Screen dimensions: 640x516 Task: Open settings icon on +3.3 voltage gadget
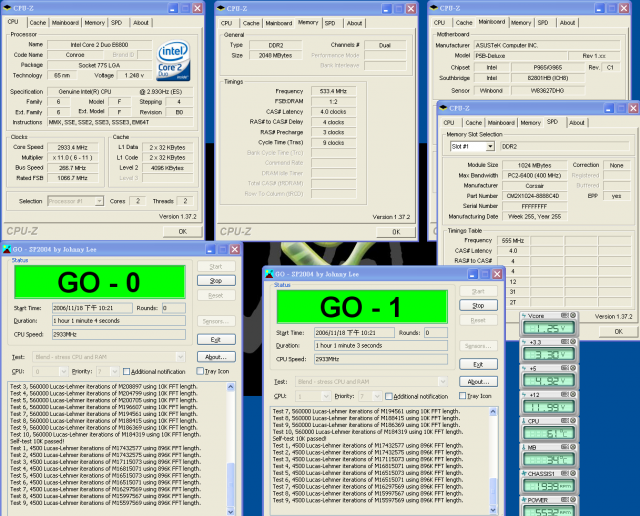(565, 342)
